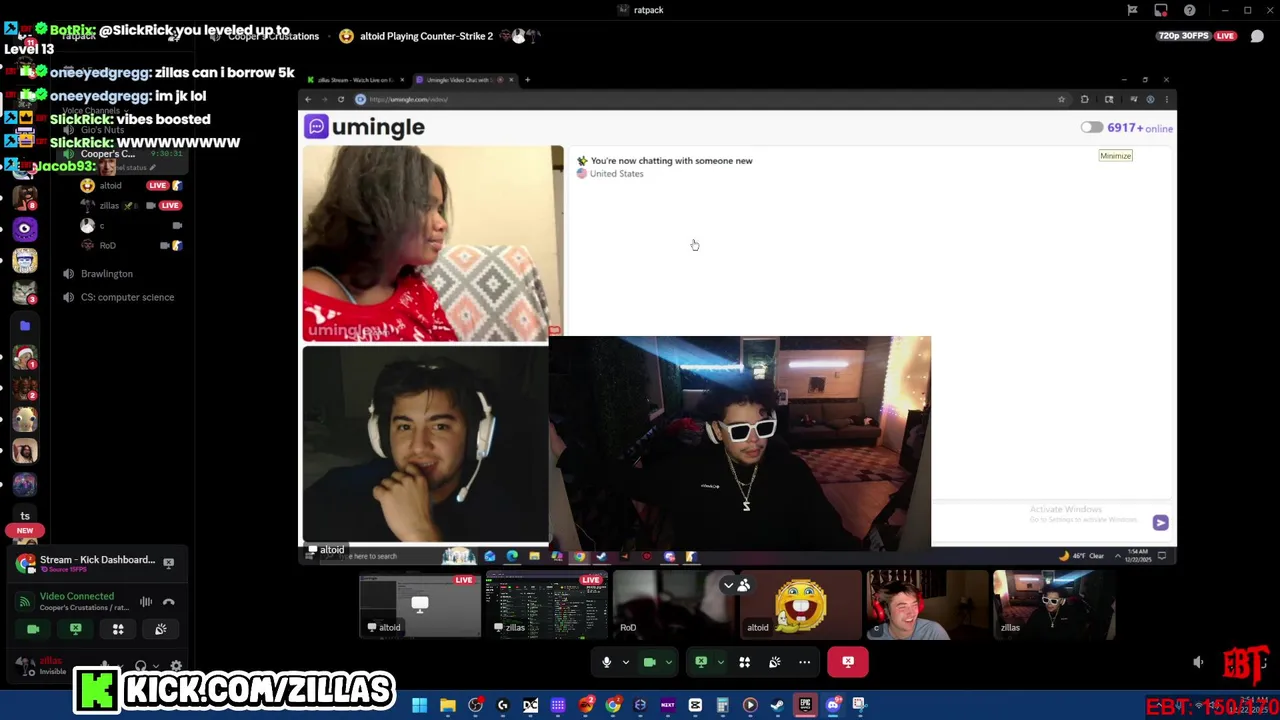Open Discord help question mark icon
The width and height of the screenshot is (1280, 720).
1189,10
